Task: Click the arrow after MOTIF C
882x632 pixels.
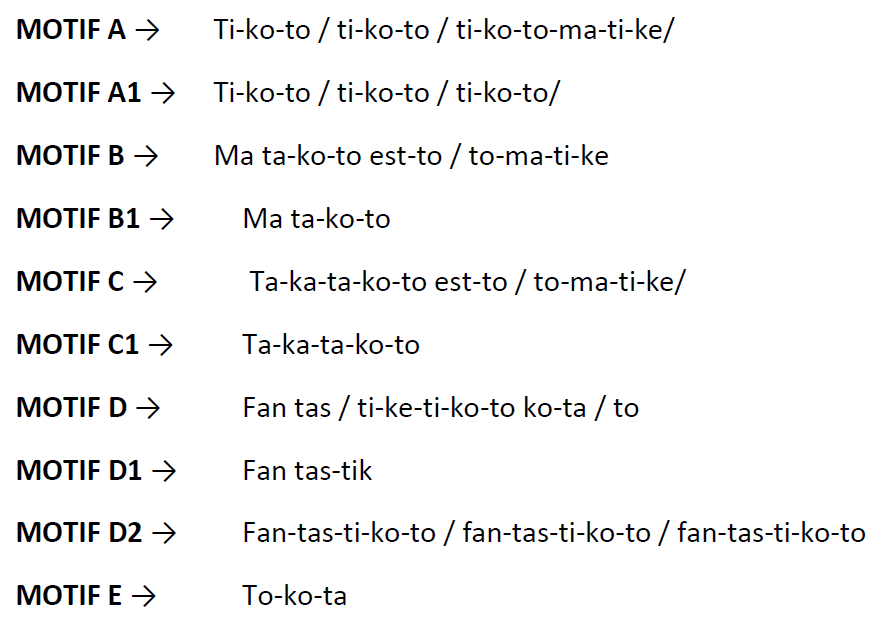Action: pyautogui.click(x=145, y=282)
